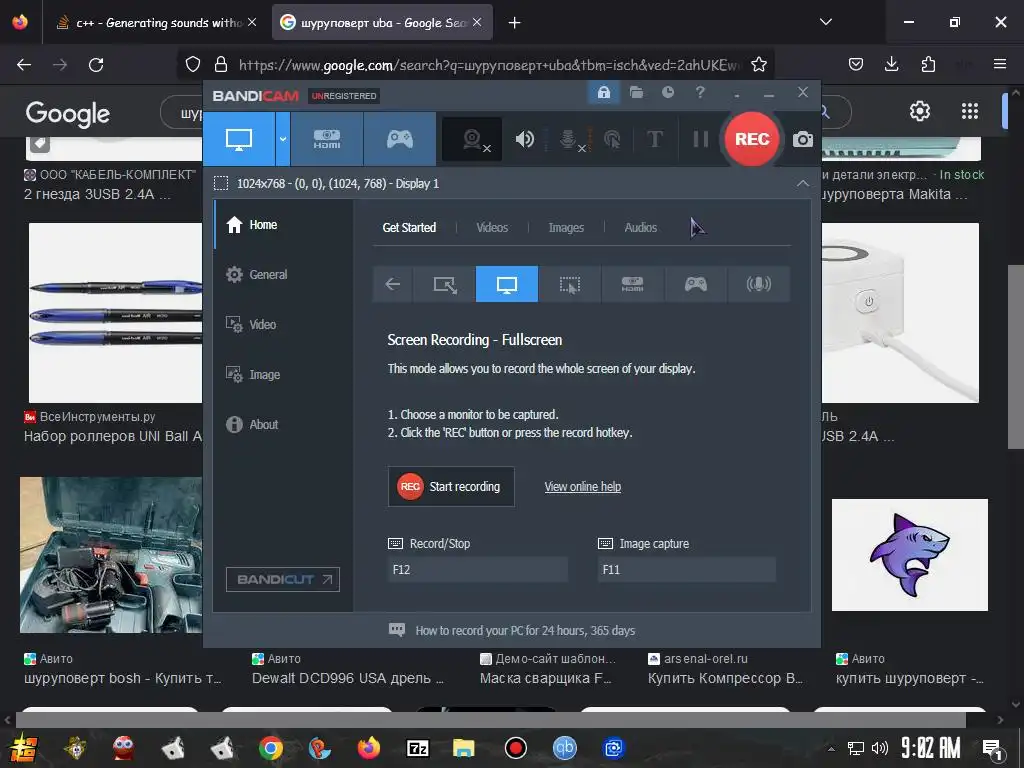
Task: Click Start recording button
Action: pyautogui.click(x=451, y=487)
